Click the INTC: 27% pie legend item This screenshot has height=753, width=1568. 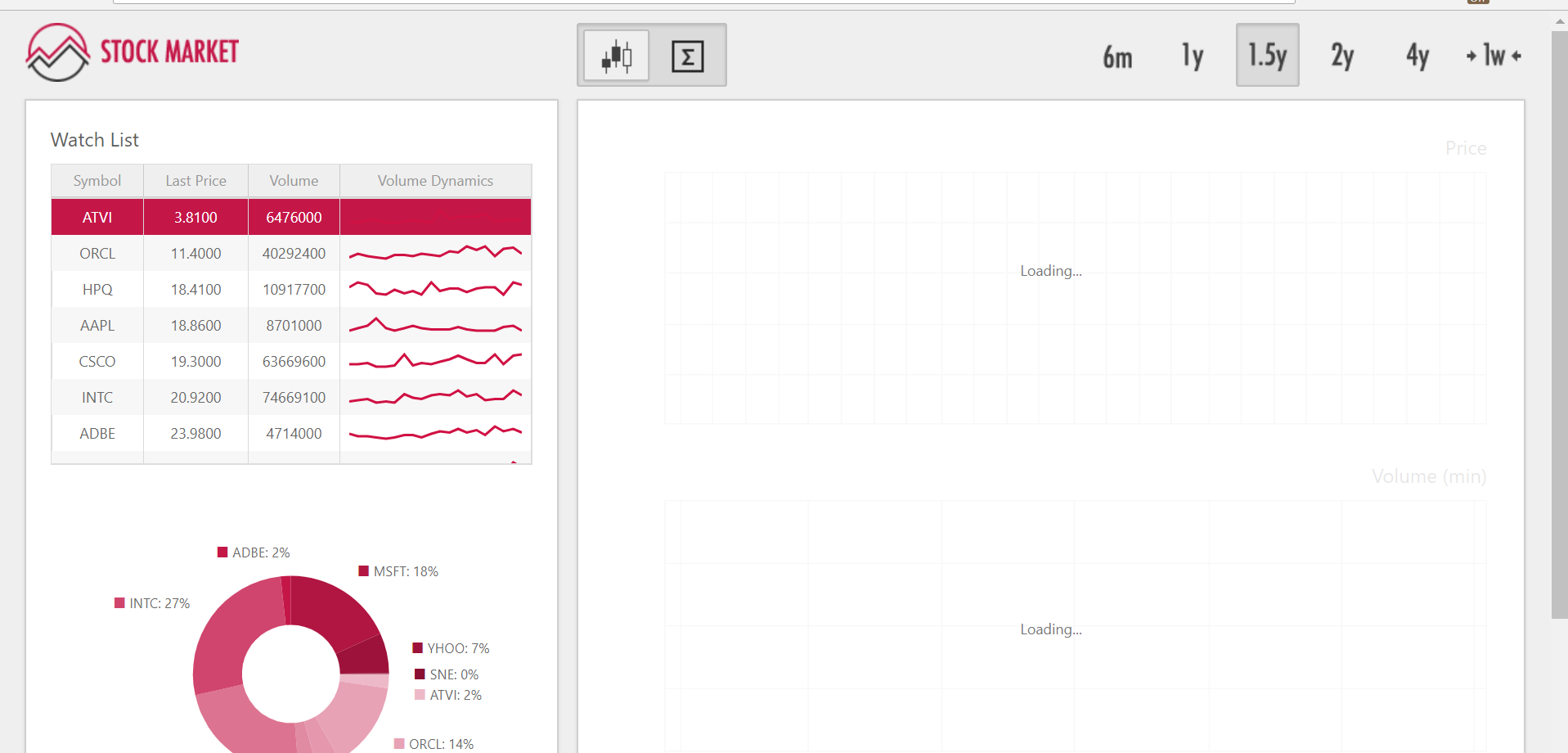coord(152,603)
